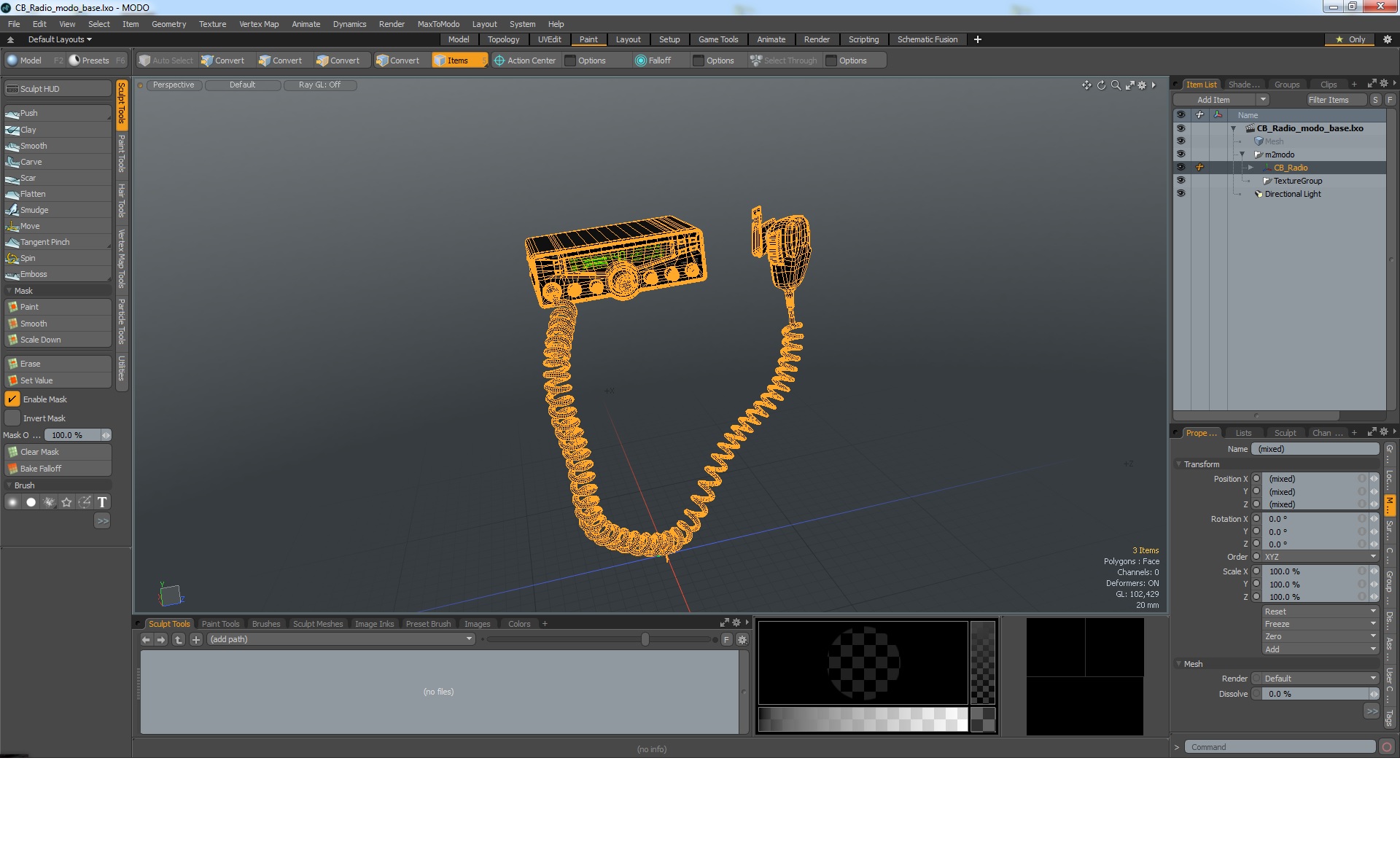Select the Smudge sculpt tool
This screenshot has width=1400, height=844.
(34, 210)
